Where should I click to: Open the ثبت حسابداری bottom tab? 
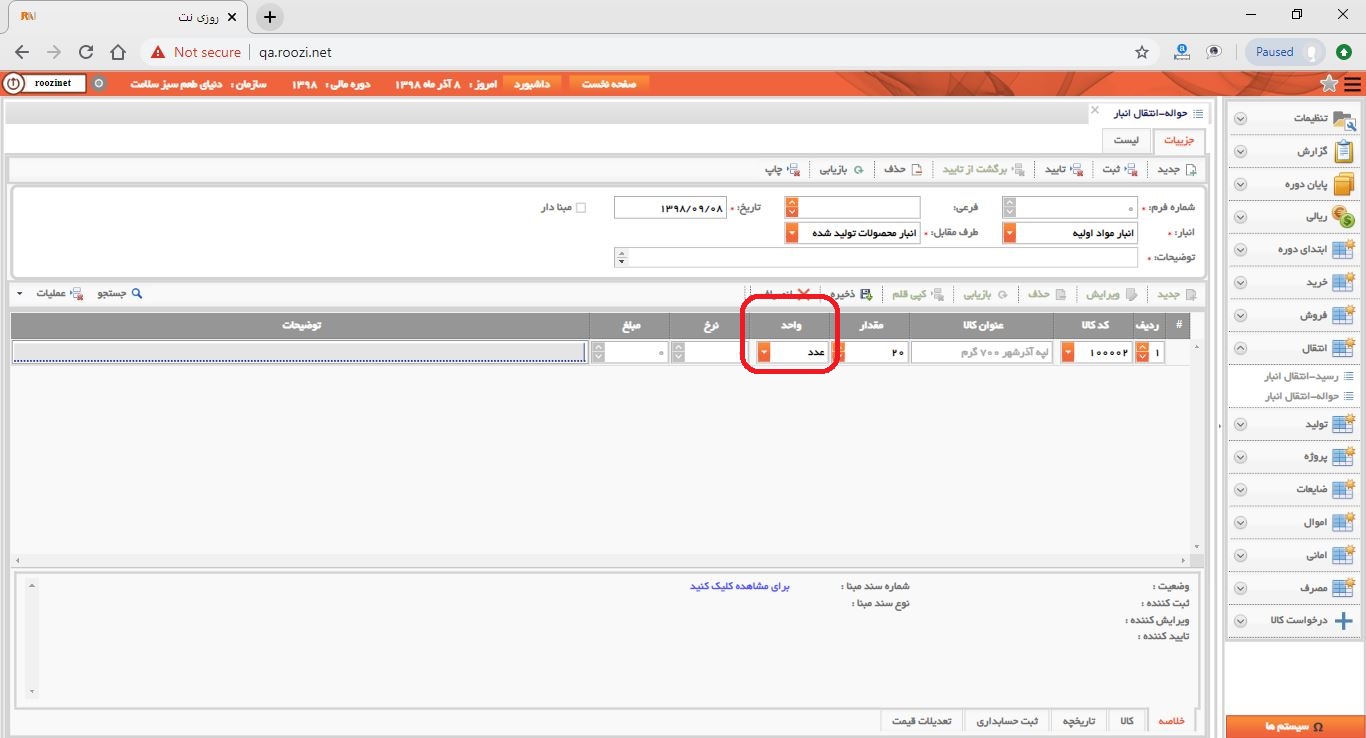click(x=1007, y=721)
